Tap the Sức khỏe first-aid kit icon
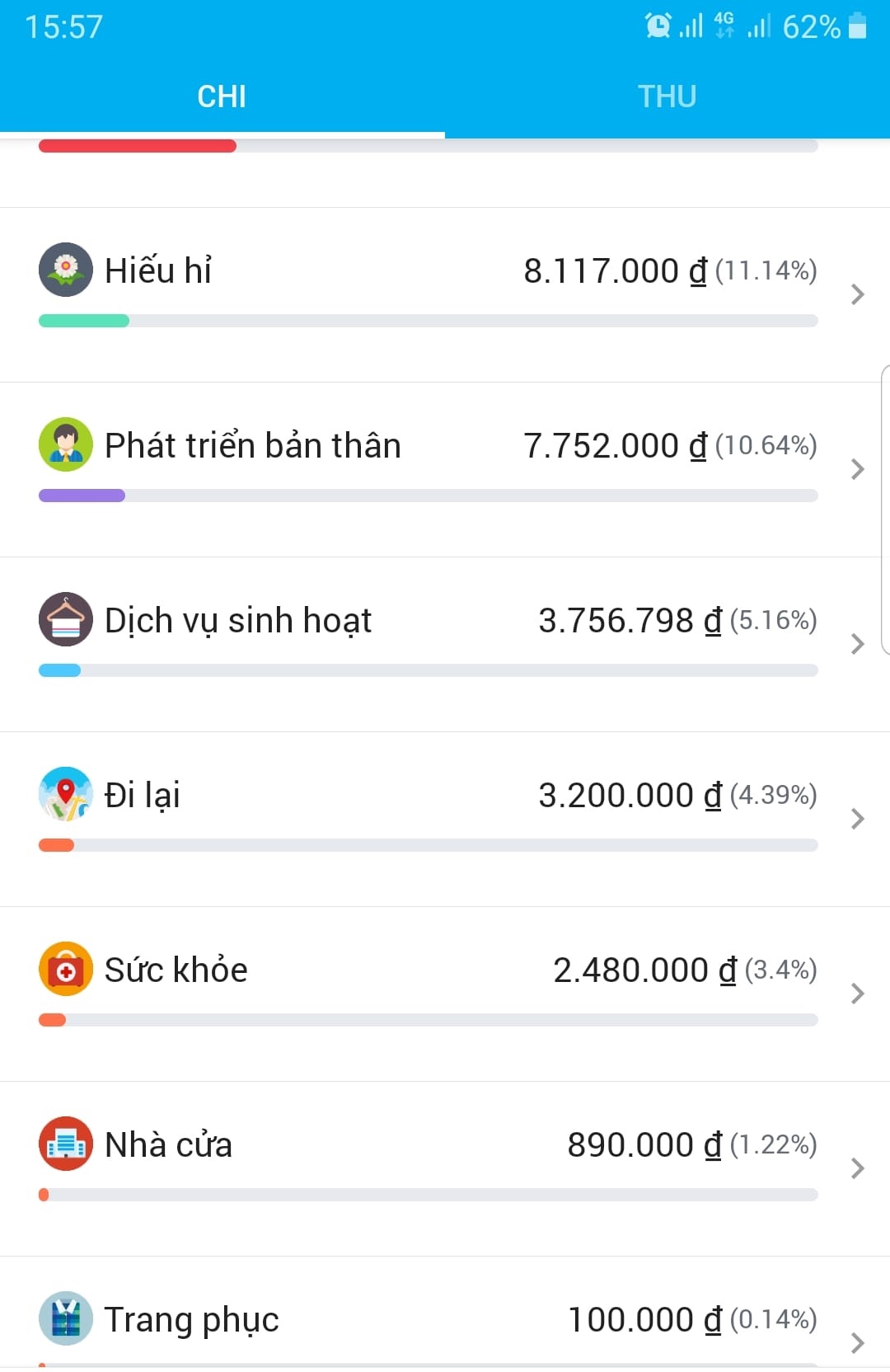890x1372 pixels. [66, 969]
